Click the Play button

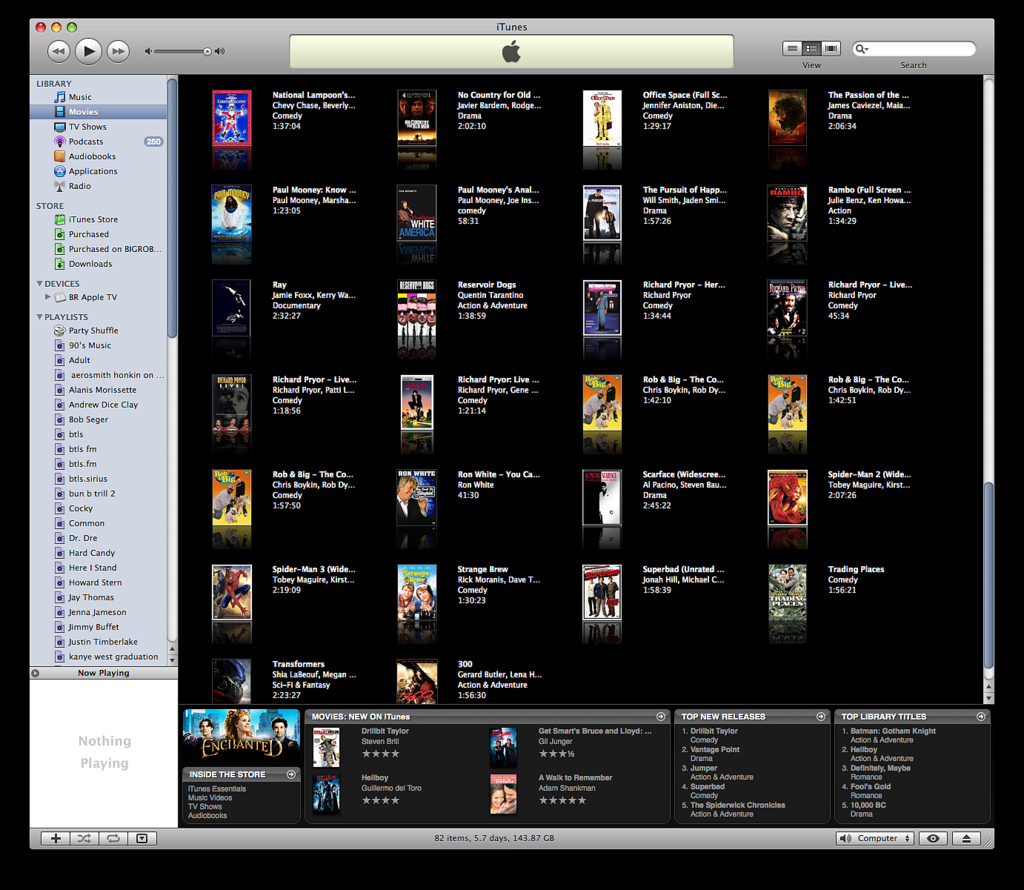click(x=88, y=51)
